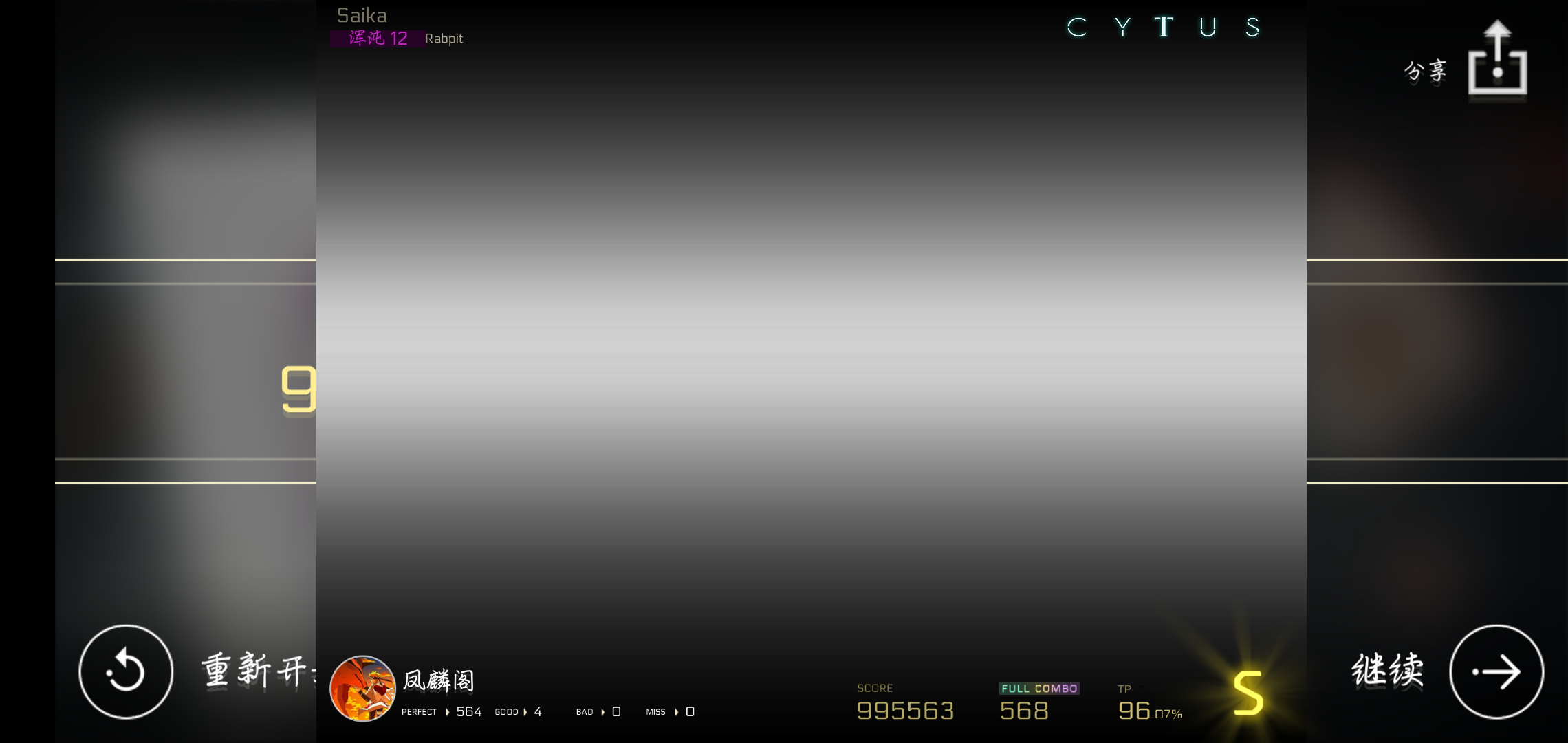The image size is (1568, 743).
Task: Tap the yellow S grade icon
Action: click(x=1248, y=693)
